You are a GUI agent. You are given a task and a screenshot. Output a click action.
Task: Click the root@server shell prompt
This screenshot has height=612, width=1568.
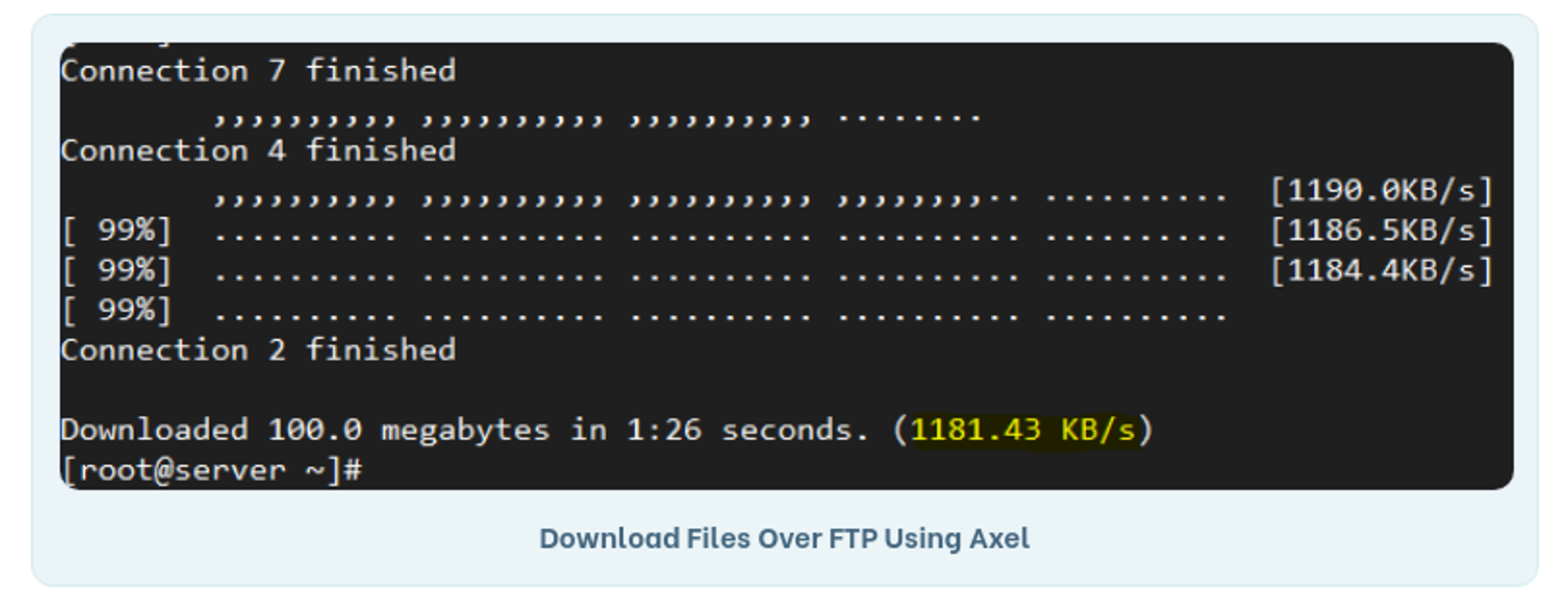(212, 470)
